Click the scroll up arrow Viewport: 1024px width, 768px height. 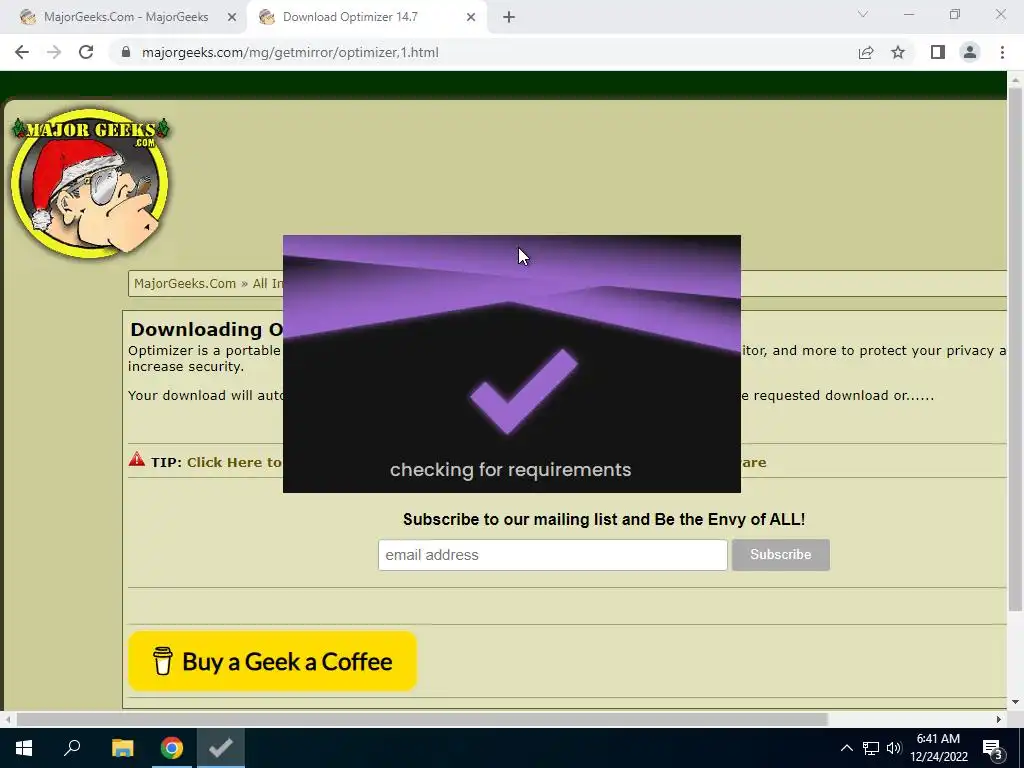(x=1015, y=79)
